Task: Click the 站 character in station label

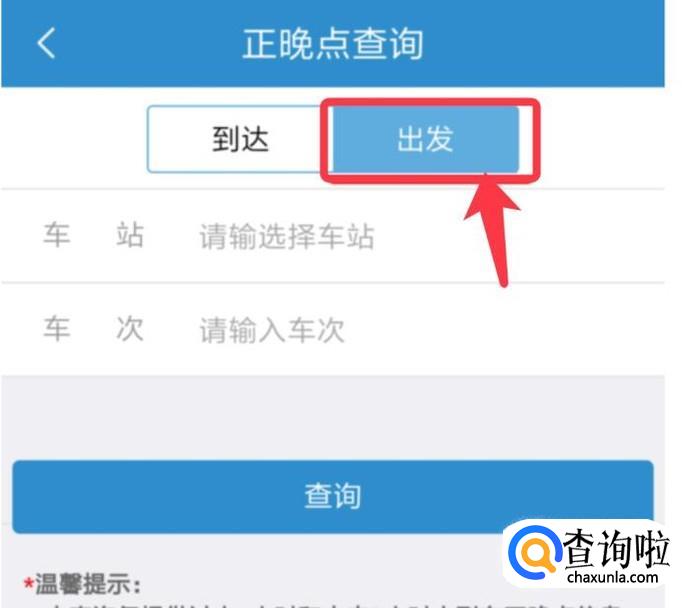Action: [130, 235]
